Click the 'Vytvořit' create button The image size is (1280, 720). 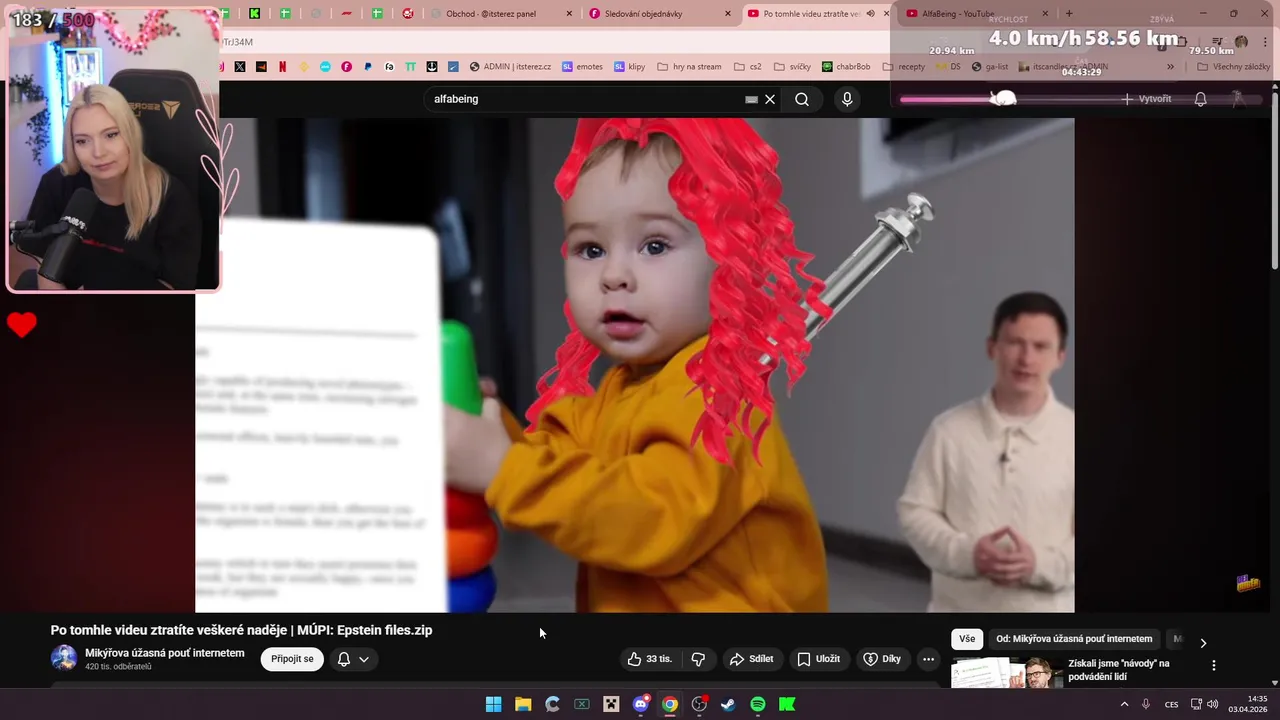(1145, 99)
